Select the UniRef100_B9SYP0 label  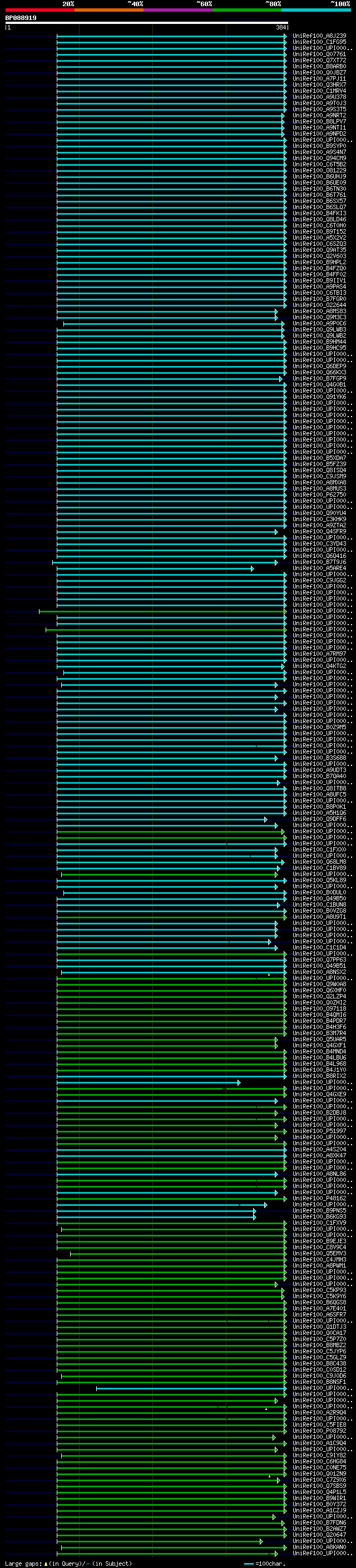coord(319,146)
